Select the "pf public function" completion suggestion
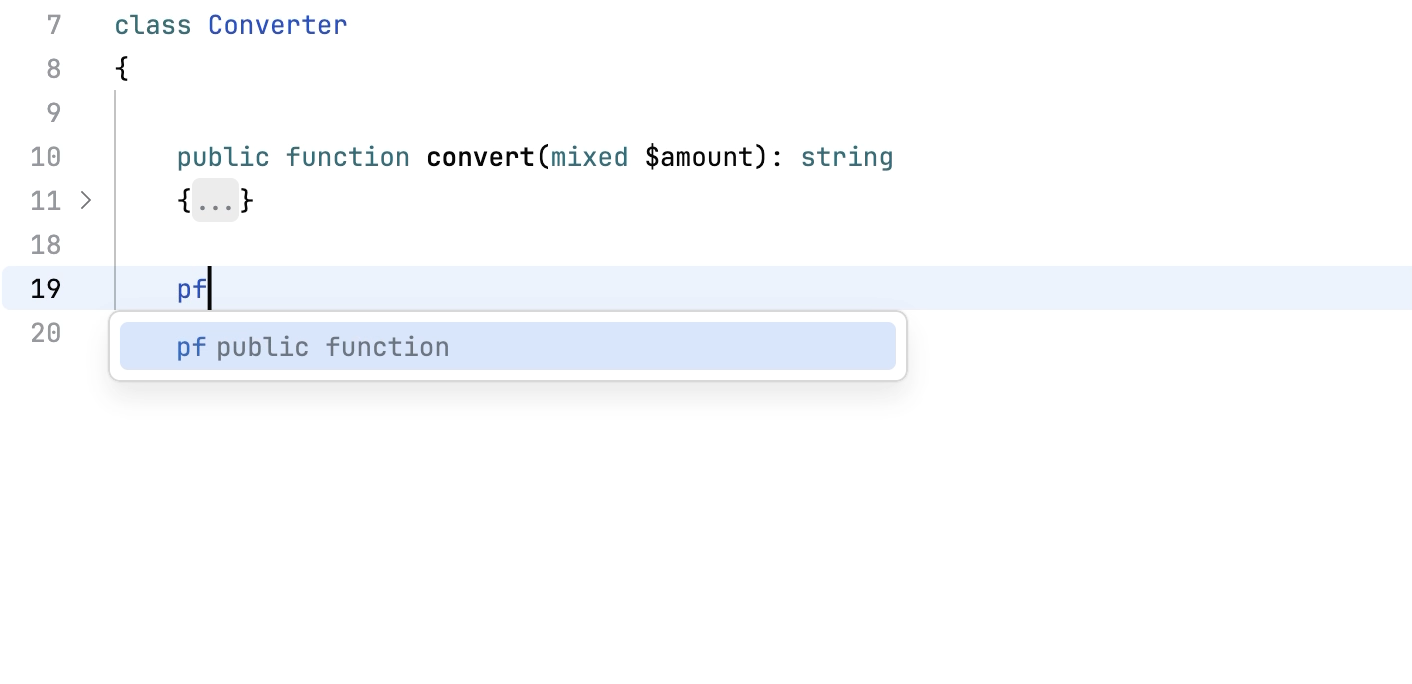 [x=312, y=346]
